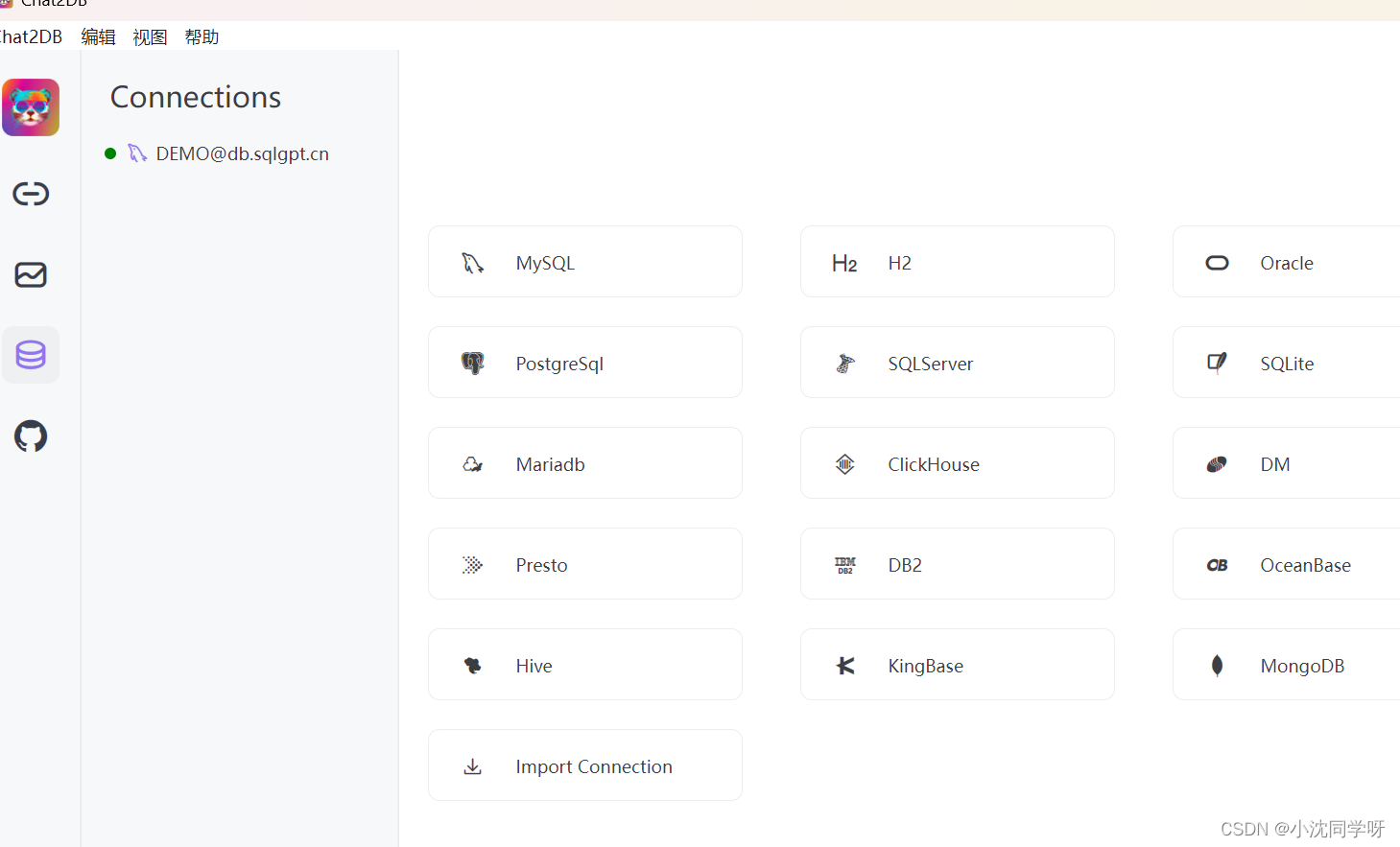Image resolution: width=1400 pixels, height=847 pixels.
Task: Click the SQLServer icon
Action: coord(844,364)
